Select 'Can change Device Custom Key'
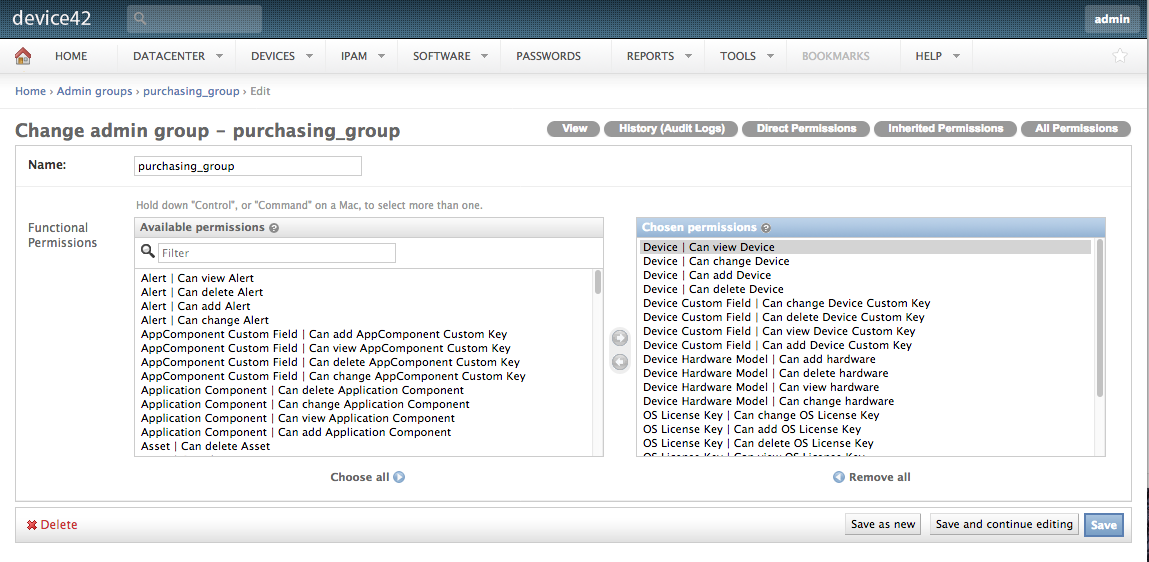The width and height of the screenshot is (1149, 562). pyautogui.click(x=786, y=303)
